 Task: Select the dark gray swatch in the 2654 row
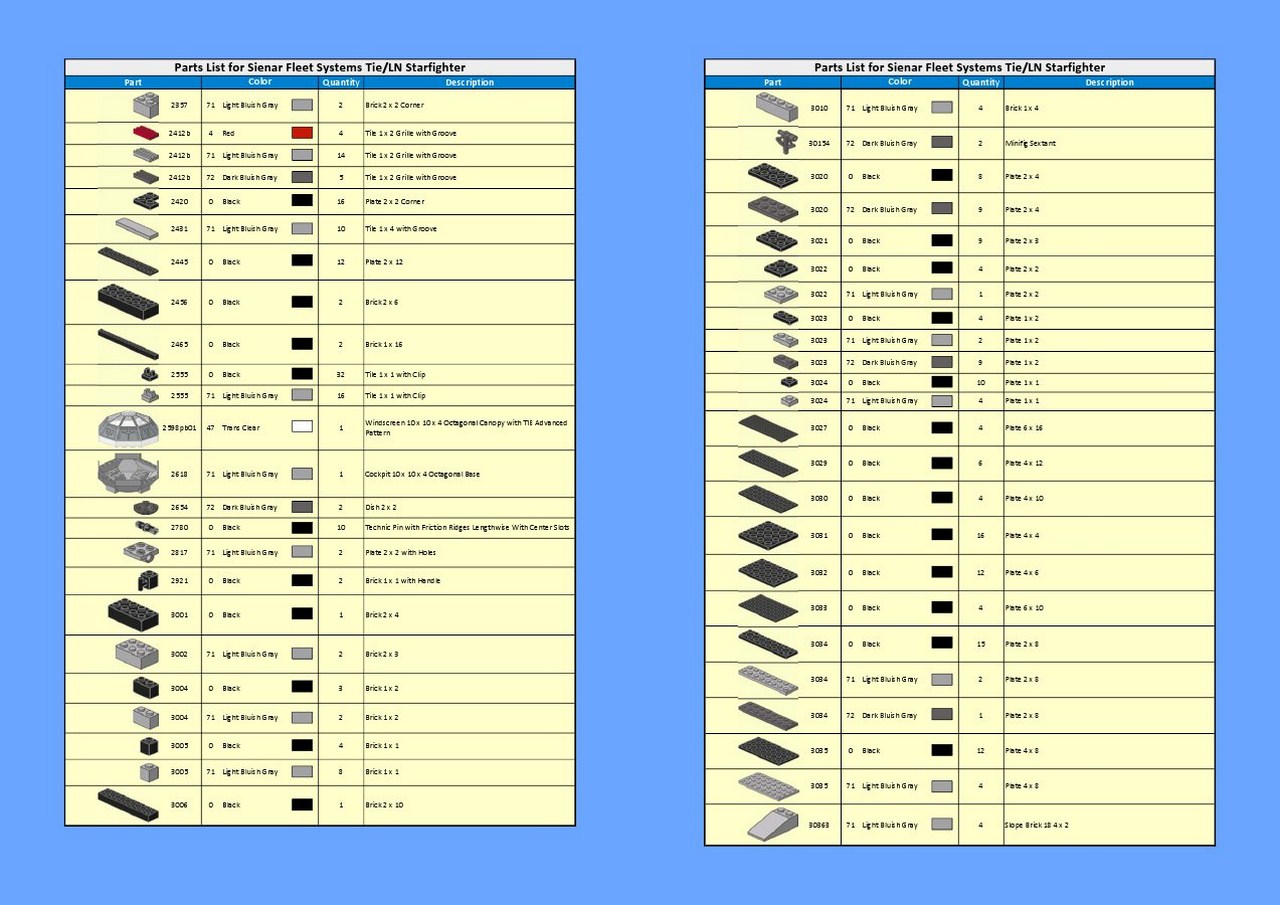302,507
